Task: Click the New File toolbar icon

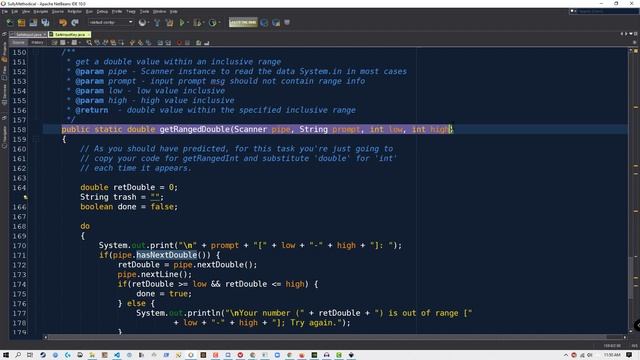Action: tap(9, 22)
